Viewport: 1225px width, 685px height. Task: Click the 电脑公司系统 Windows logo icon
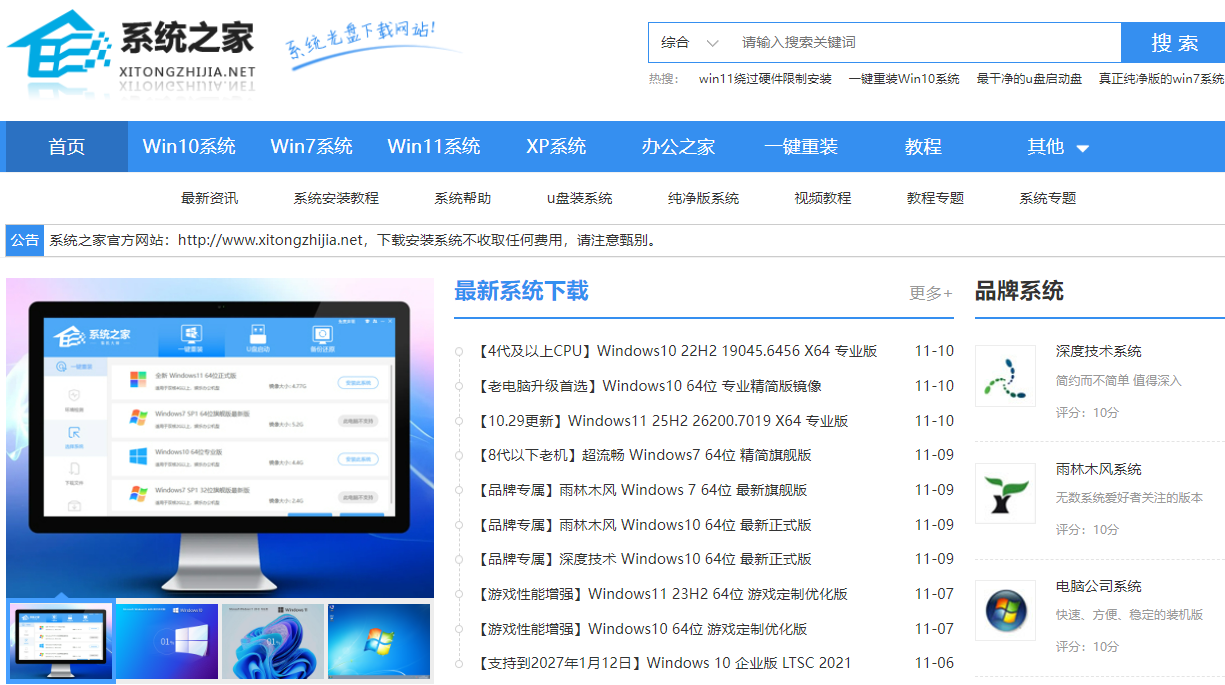(x=1005, y=611)
